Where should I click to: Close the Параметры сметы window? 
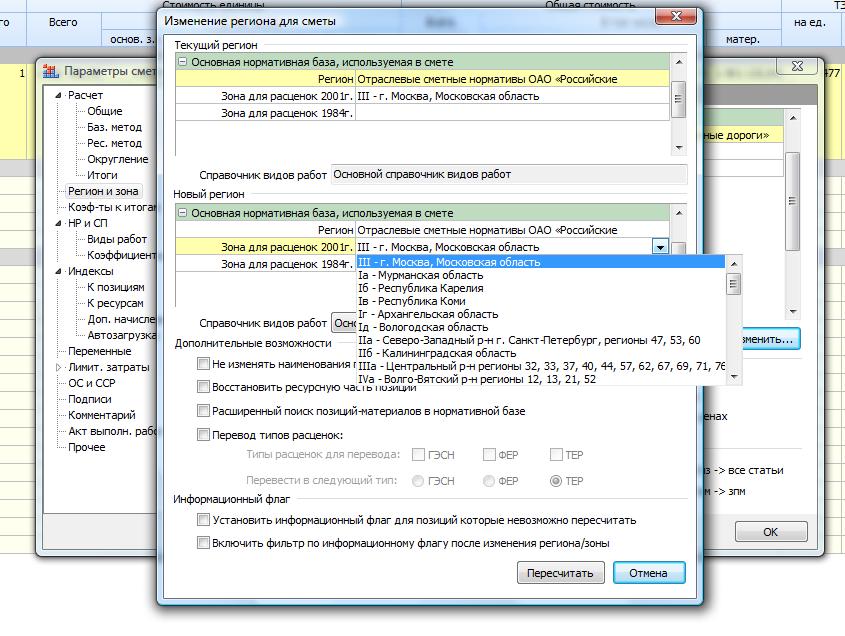797,66
